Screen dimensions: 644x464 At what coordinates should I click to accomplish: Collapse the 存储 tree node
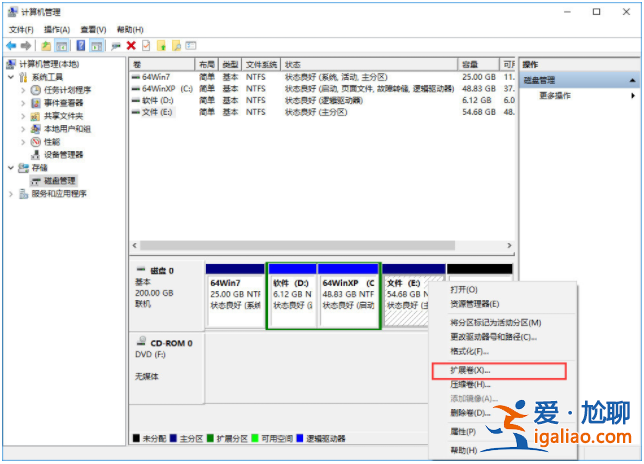[x=11, y=168]
